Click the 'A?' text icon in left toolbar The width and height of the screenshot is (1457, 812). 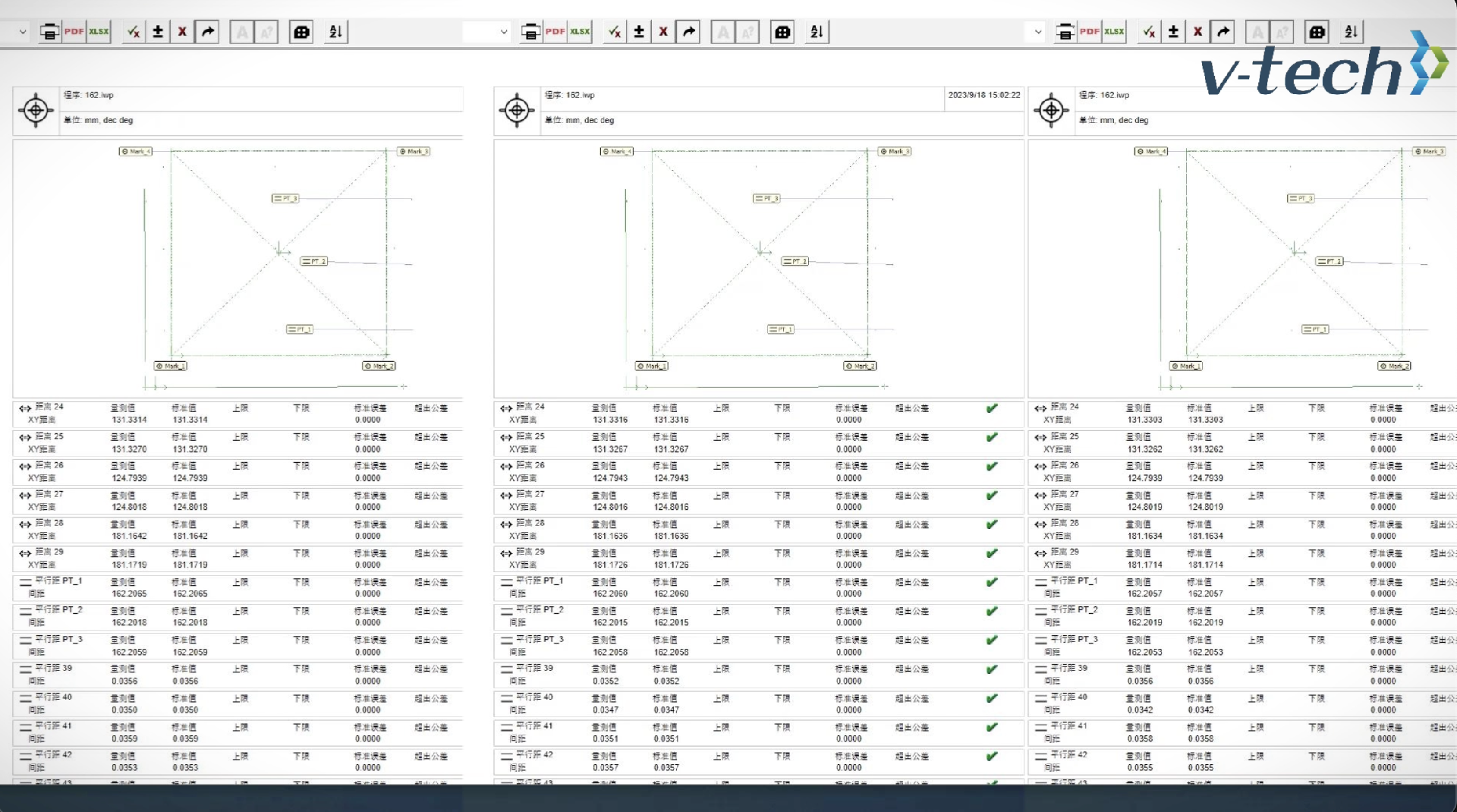coord(266,32)
